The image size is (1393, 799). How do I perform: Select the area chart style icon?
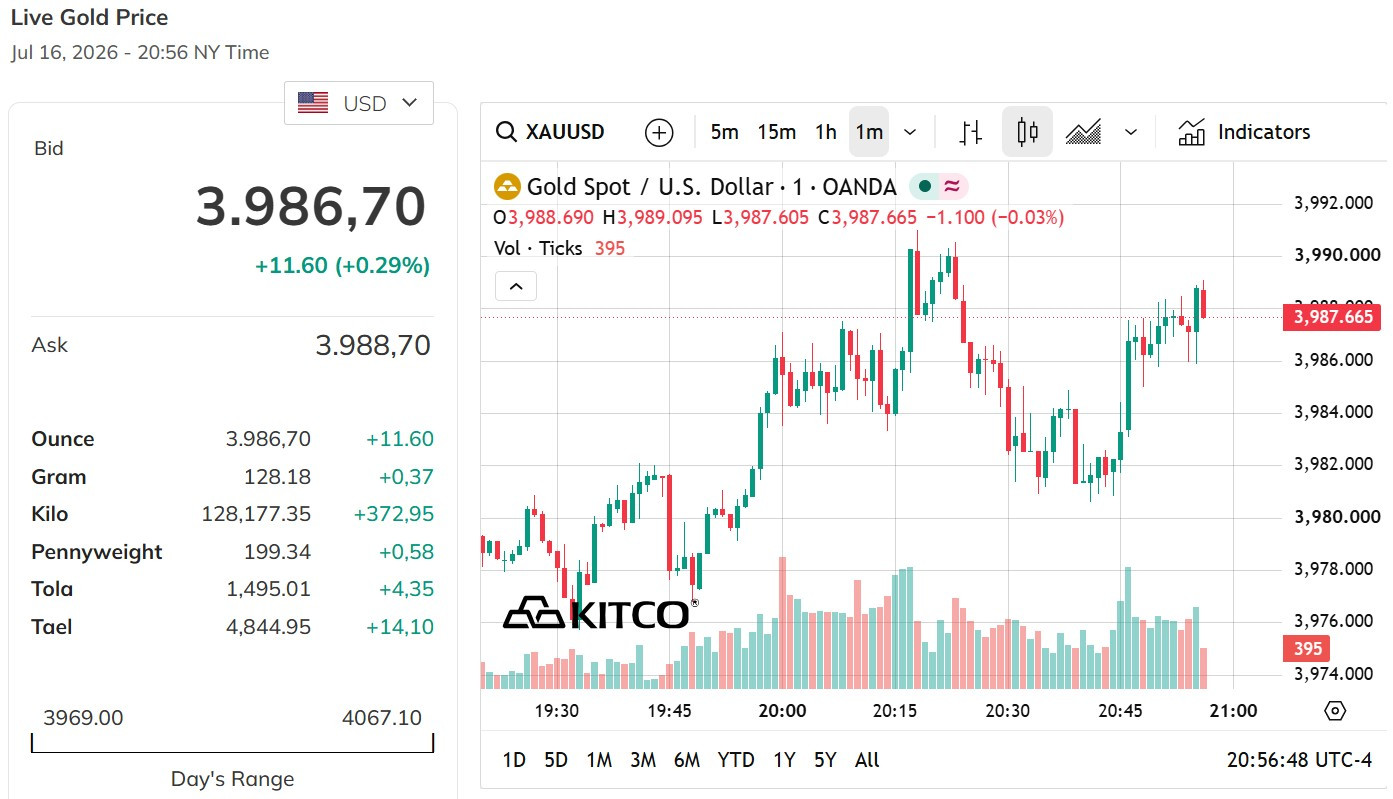pyautogui.click(x=1083, y=132)
